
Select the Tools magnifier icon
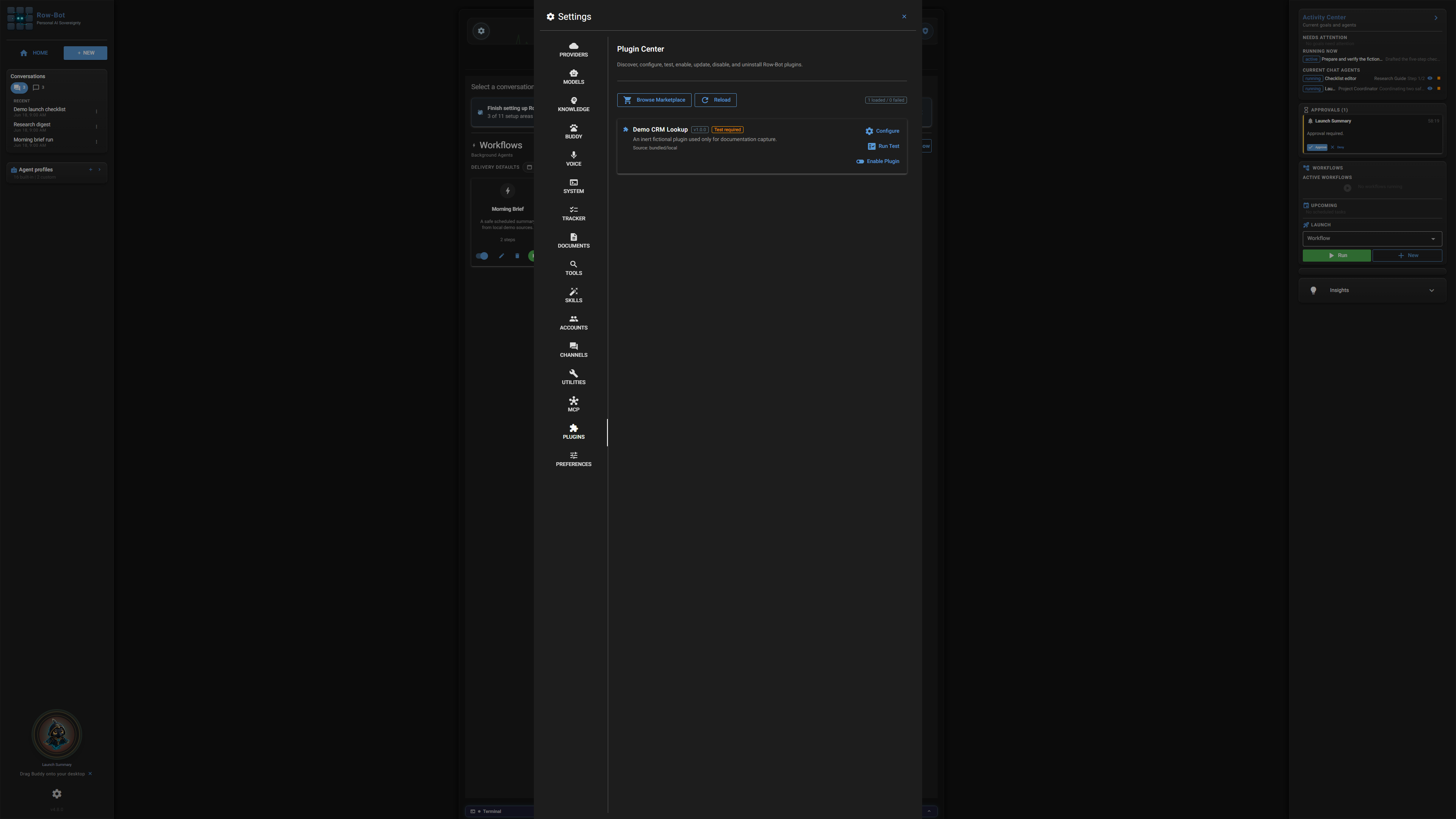point(573,264)
